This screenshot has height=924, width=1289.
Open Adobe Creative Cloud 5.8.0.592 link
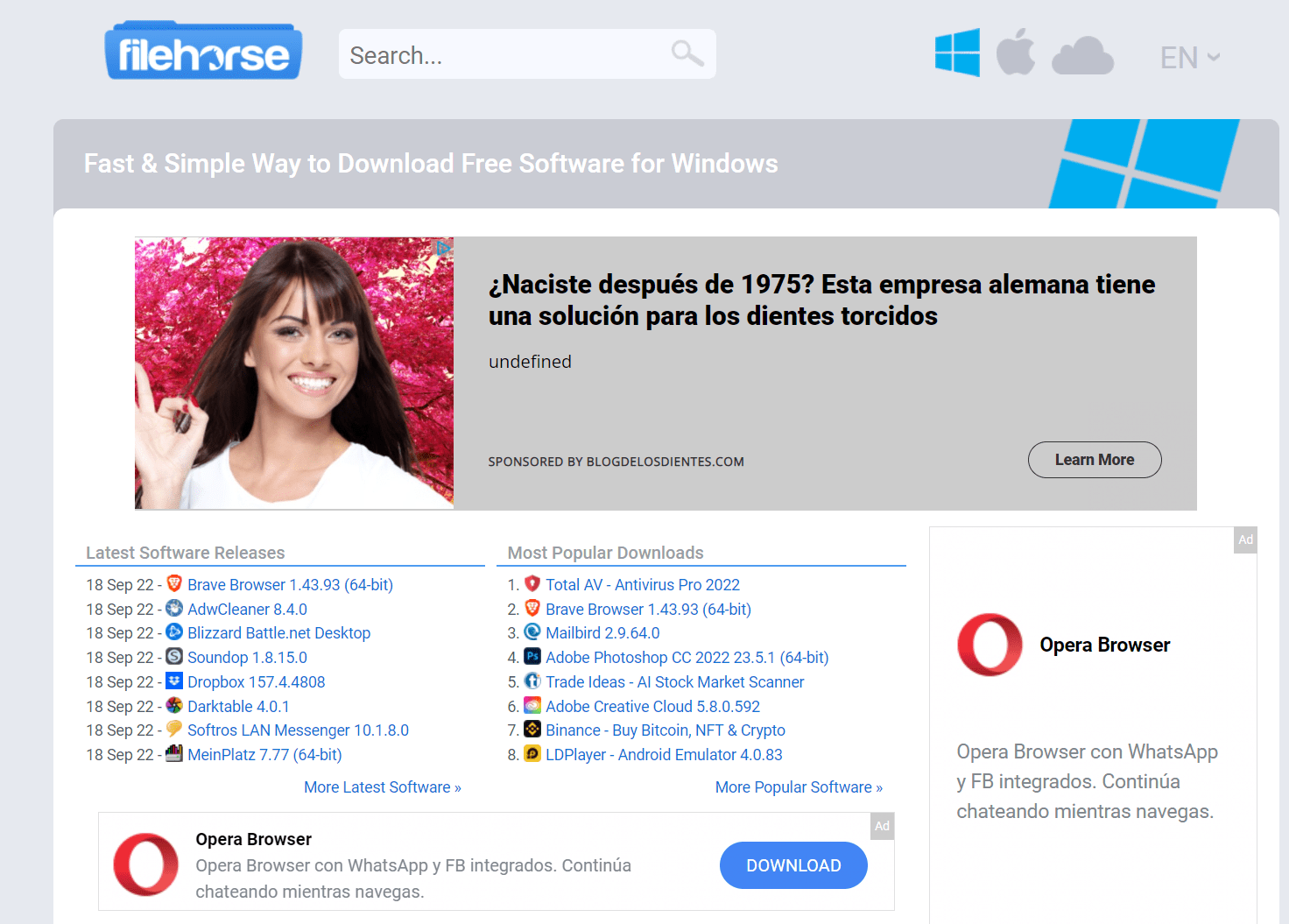pos(652,707)
